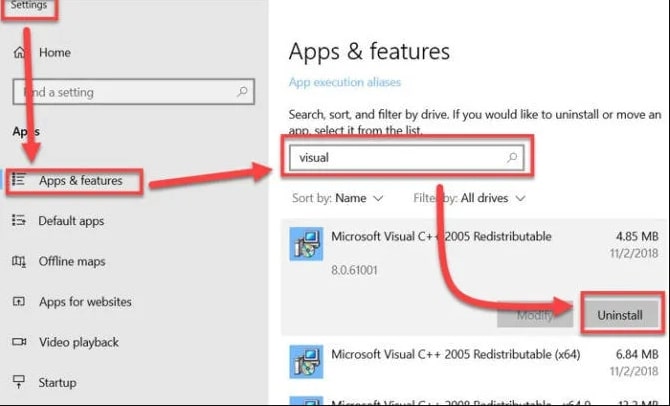Click the Startup monitor icon
Image resolution: width=670 pixels, height=406 pixels.
pyautogui.click(x=19, y=382)
